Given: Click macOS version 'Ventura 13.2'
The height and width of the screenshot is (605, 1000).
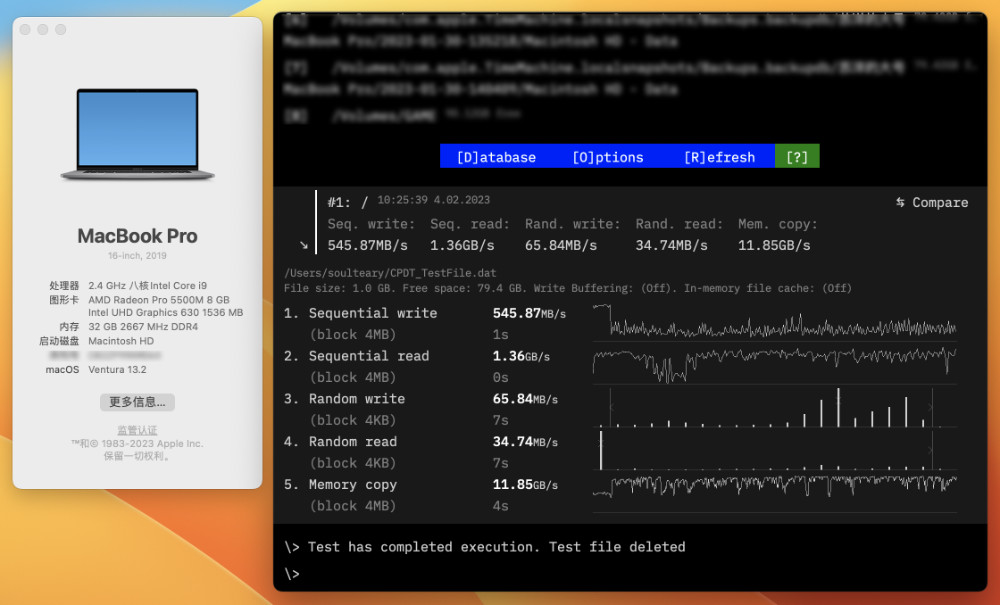Looking at the screenshot, I should (117, 370).
